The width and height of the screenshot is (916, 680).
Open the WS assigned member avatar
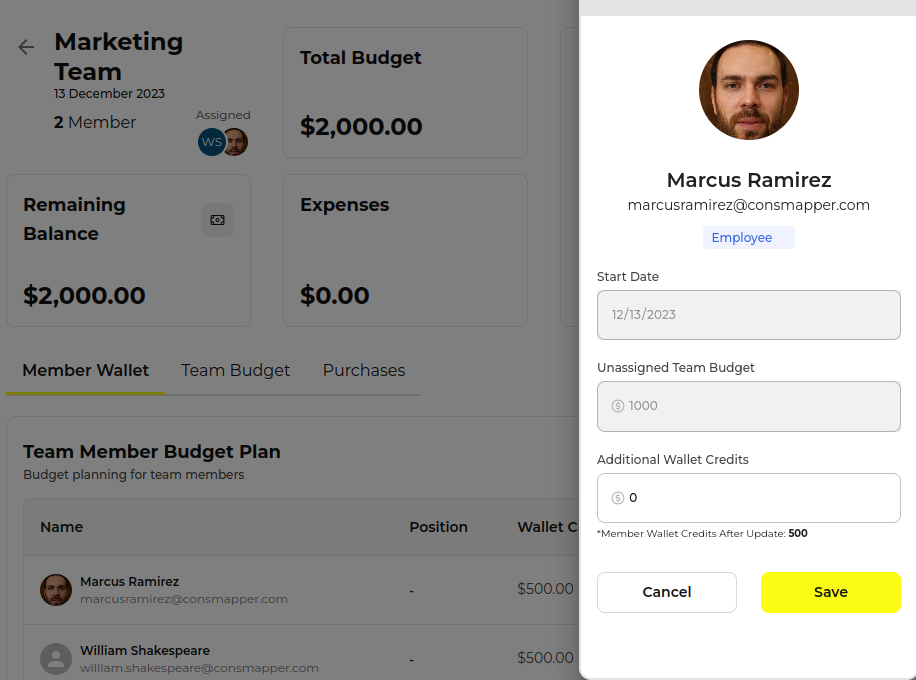[211, 142]
